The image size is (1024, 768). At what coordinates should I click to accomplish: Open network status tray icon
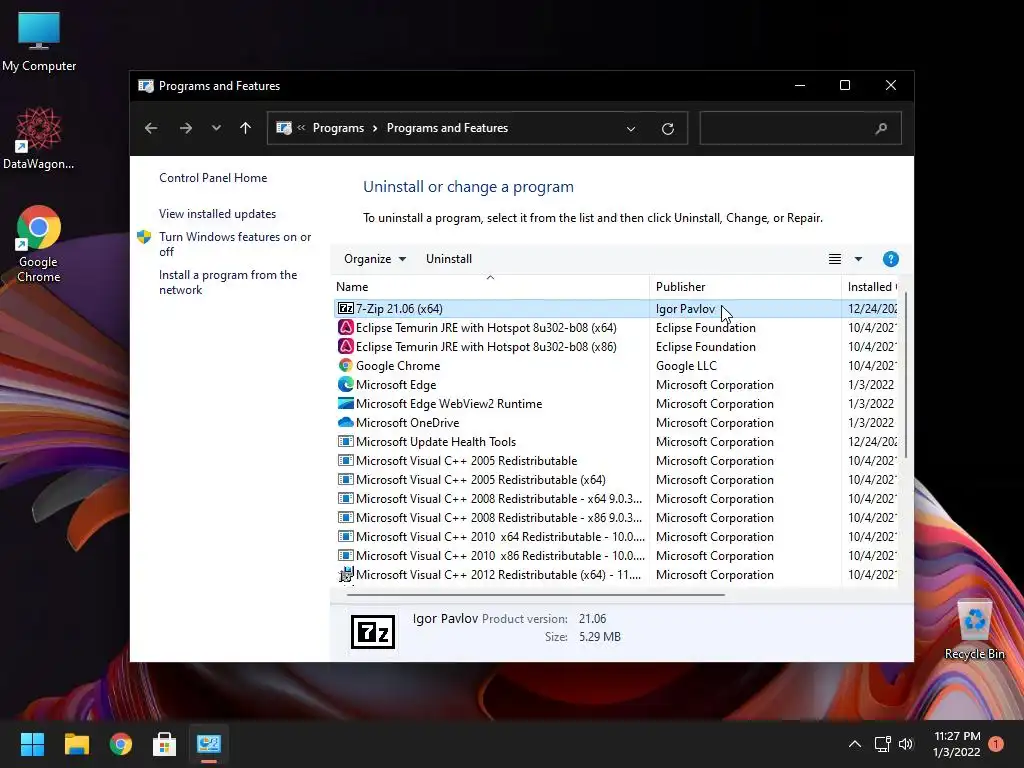[x=882, y=744]
